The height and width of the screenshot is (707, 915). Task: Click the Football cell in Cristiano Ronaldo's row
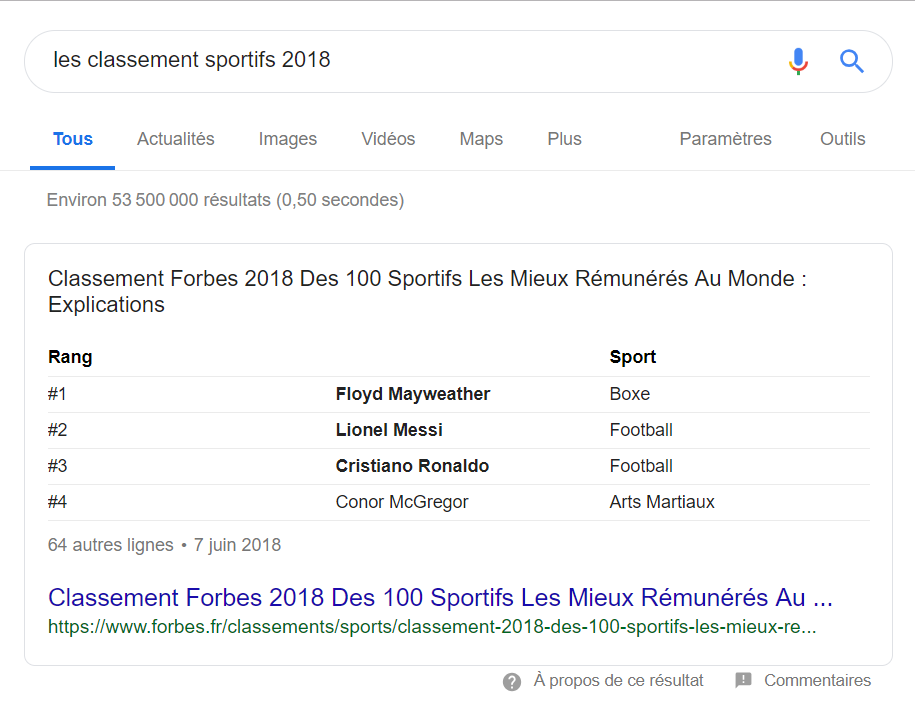[641, 466]
